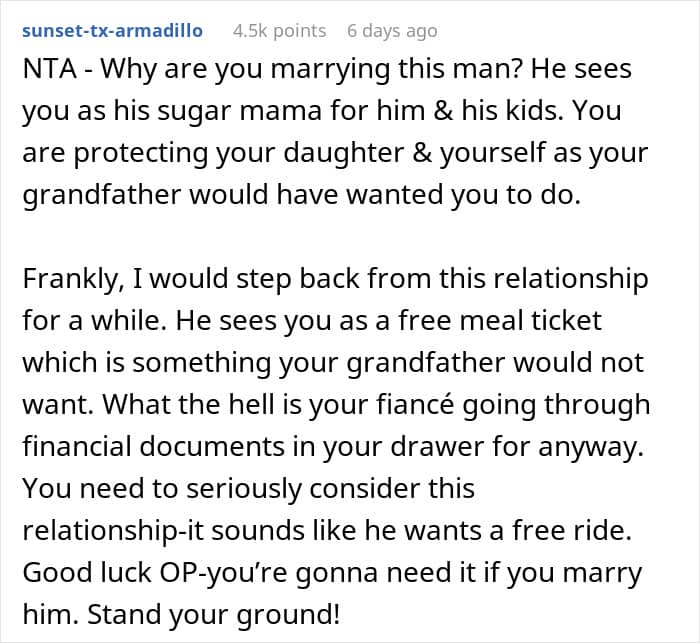Viewport: 700px width, 643px height.
Task: Click "gonna need it if you marry"
Action: 452,571
